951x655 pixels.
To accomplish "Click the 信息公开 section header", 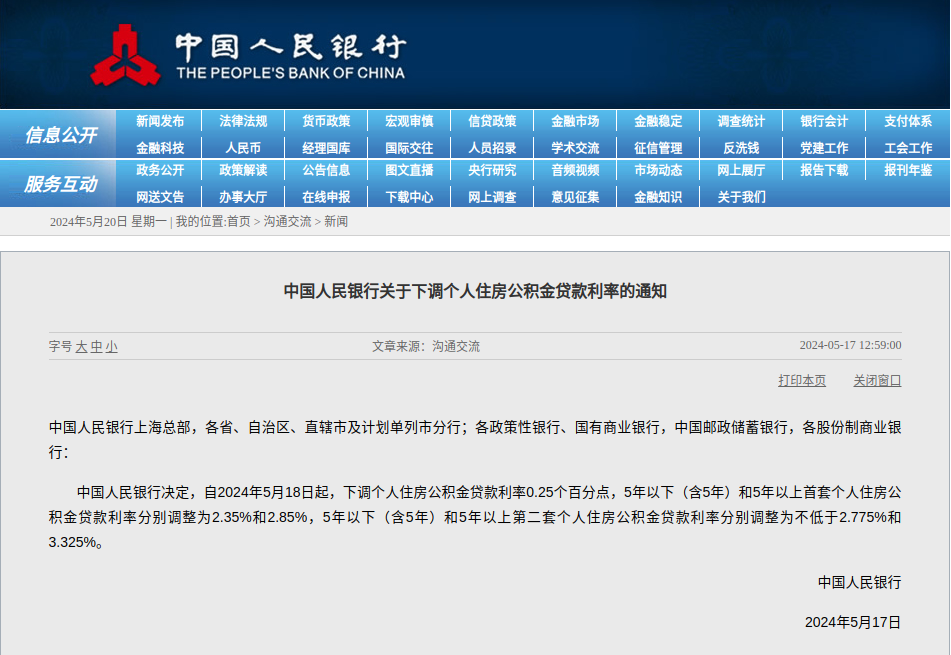I will (x=60, y=135).
